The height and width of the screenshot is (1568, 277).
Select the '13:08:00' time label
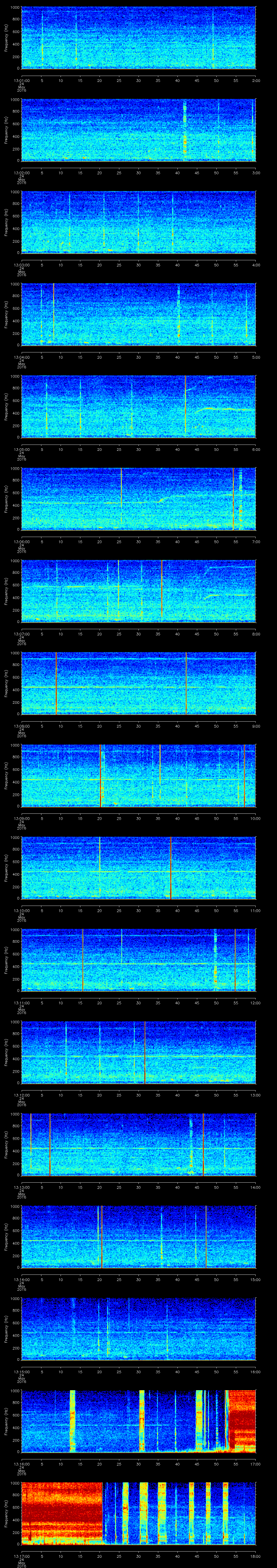22,726
